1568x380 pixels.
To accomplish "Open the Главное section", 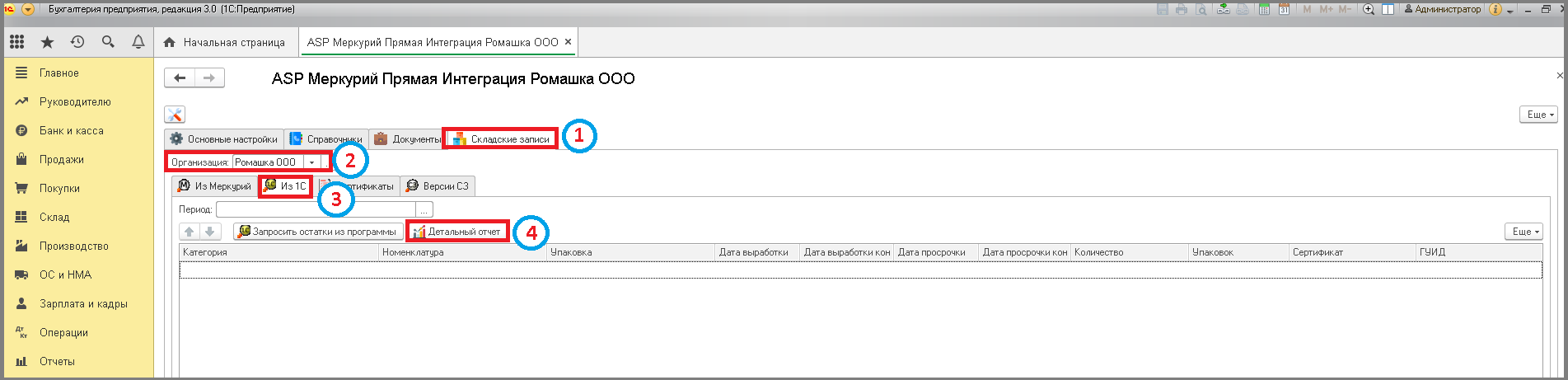I will coord(59,73).
